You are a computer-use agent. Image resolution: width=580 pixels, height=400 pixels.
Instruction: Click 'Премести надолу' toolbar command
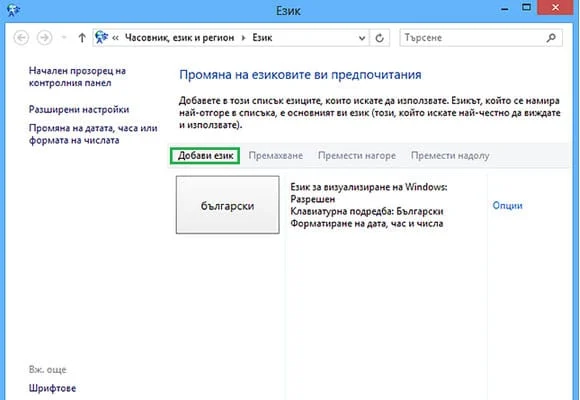coord(450,156)
